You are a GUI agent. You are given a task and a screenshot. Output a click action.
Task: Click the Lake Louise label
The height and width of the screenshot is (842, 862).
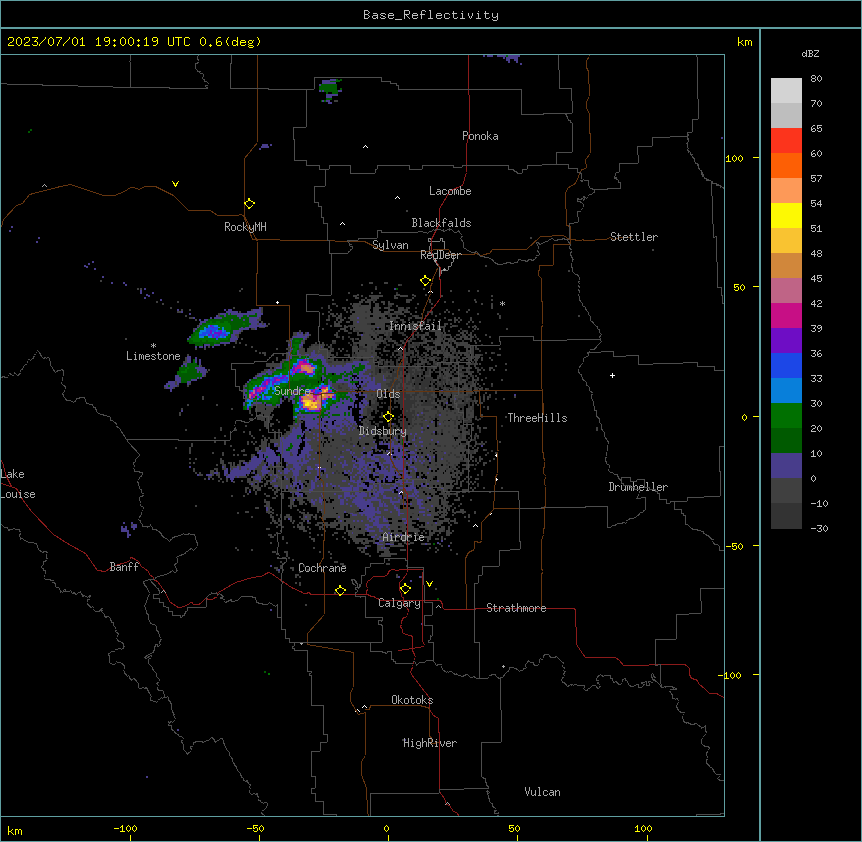[18, 484]
